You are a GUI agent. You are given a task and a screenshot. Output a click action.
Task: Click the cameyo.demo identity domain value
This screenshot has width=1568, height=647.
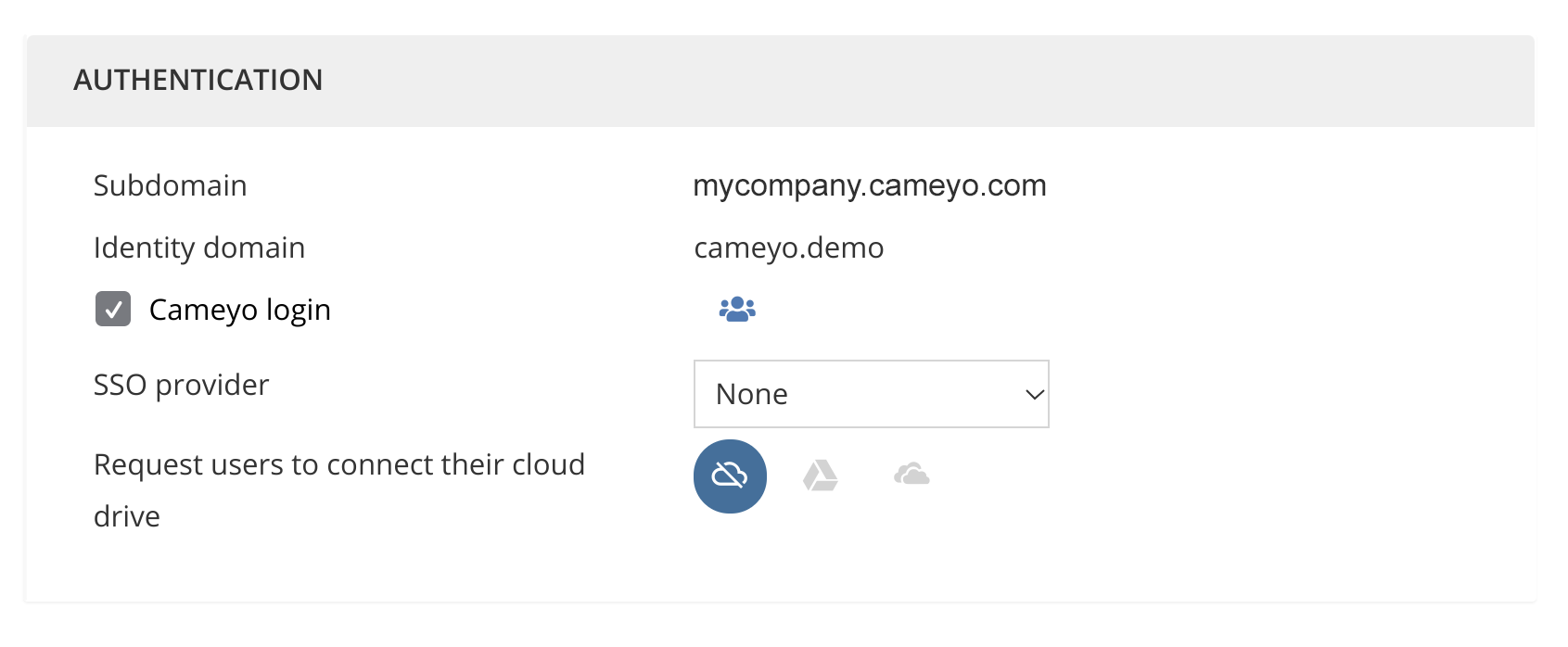pyautogui.click(x=789, y=247)
